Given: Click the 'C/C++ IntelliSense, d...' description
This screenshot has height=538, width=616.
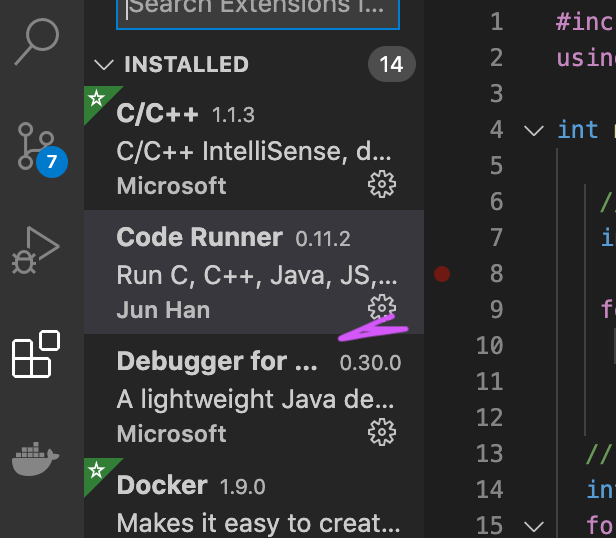Looking at the screenshot, I should (254, 152).
